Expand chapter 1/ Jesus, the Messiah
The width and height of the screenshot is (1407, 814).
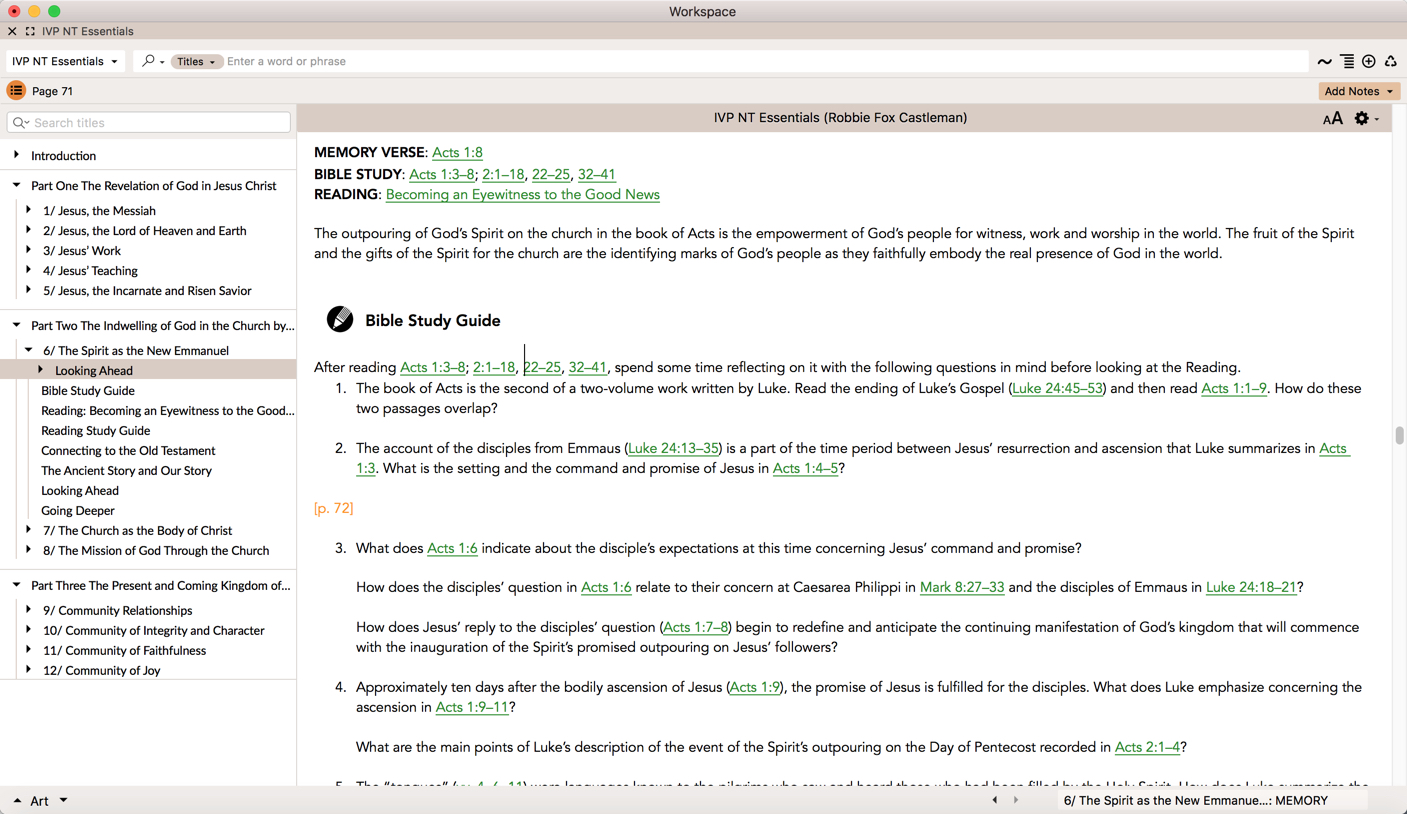[x=29, y=210]
